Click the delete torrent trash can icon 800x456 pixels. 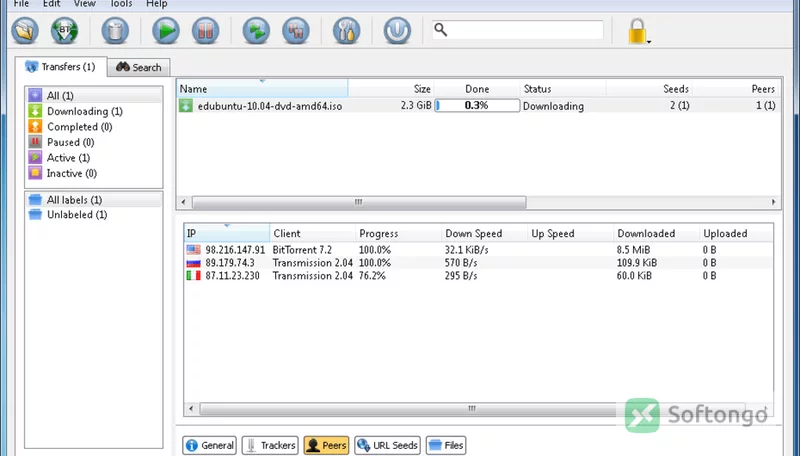[x=115, y=31]
